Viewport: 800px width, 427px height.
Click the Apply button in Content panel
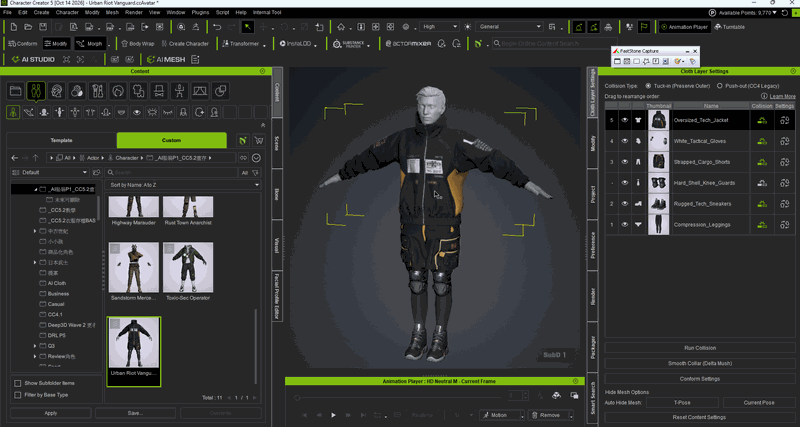pyautogui.click(x=51, y=413)
